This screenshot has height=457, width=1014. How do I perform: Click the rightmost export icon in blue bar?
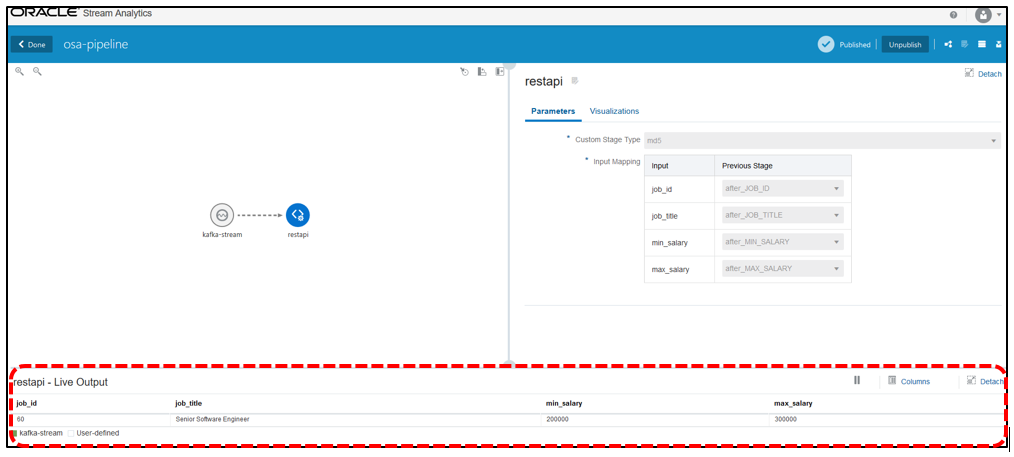(x=999, y=45)
